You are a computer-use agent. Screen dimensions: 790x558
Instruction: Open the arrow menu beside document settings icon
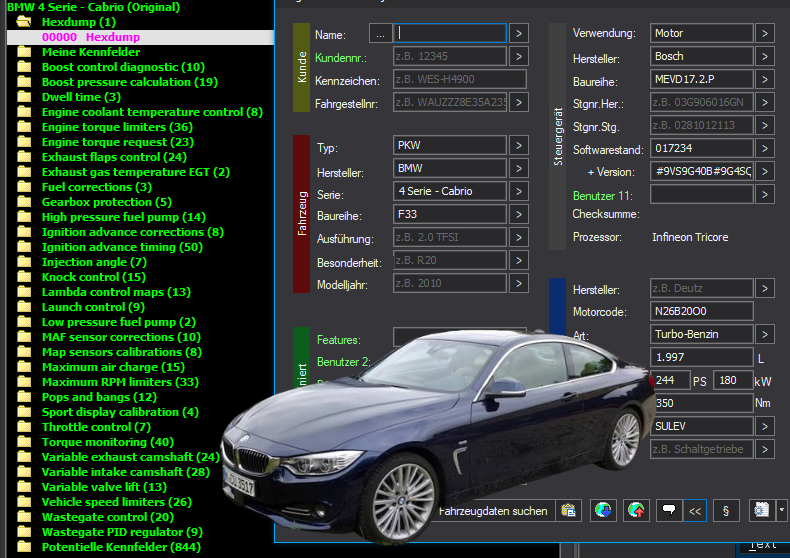click(x=781, y=511)
